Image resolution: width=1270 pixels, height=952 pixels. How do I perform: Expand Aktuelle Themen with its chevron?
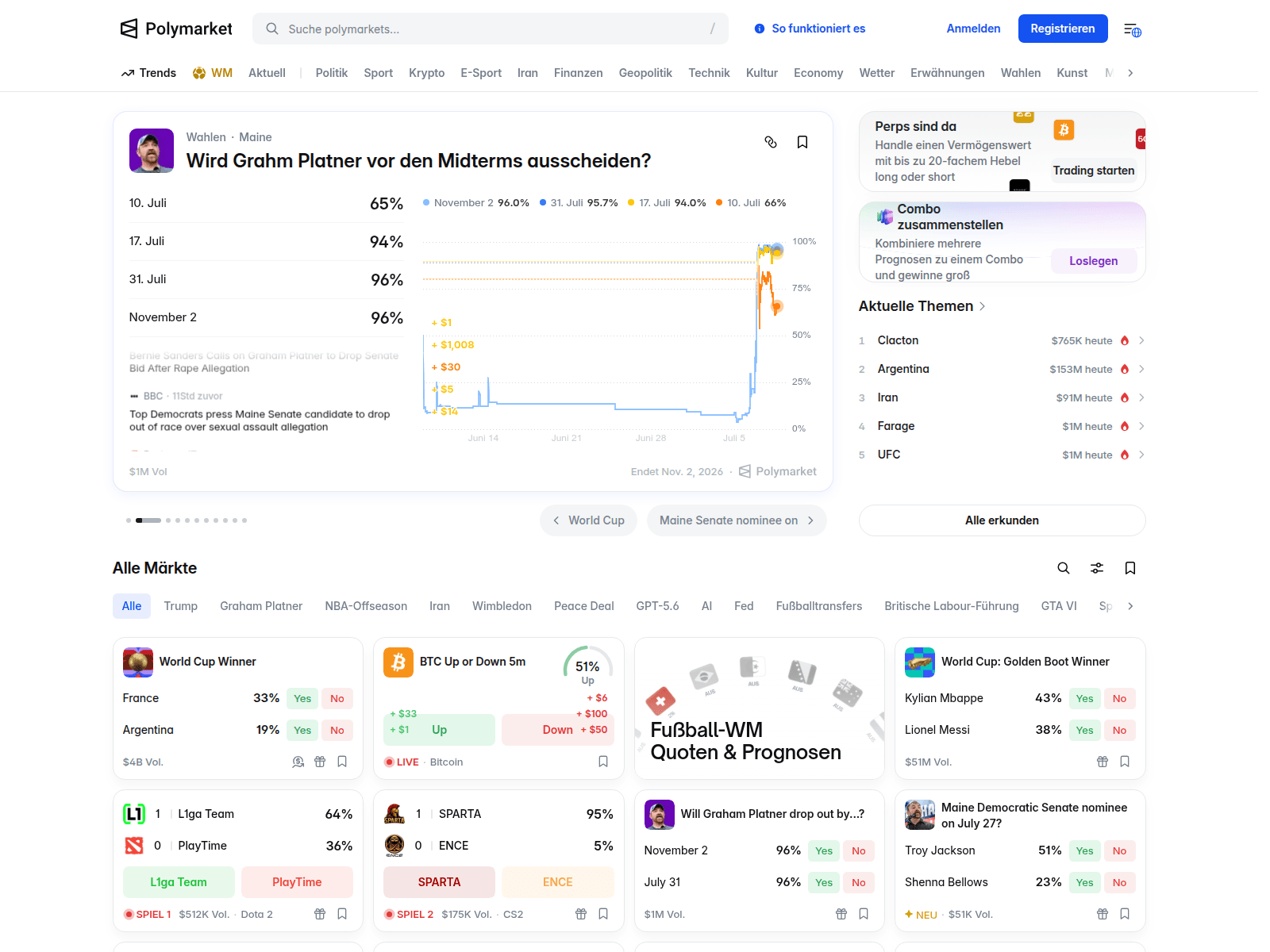tap(983, 306)
